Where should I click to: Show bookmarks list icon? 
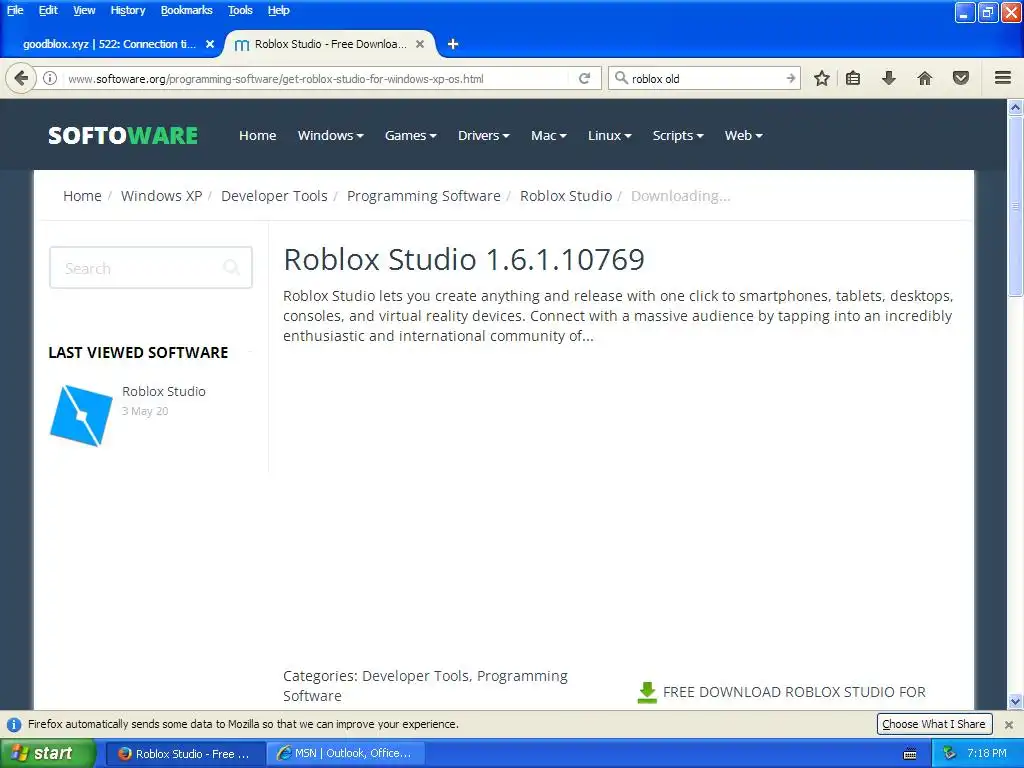853,78
